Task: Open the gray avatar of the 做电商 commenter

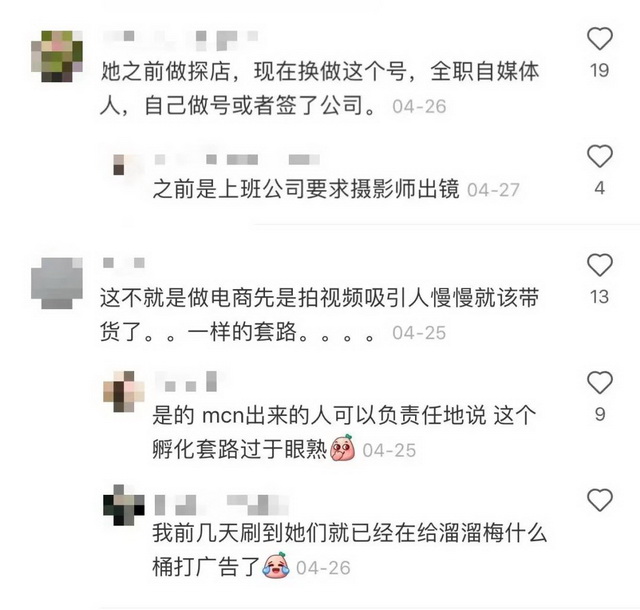Action: click(x=57, y=283)
